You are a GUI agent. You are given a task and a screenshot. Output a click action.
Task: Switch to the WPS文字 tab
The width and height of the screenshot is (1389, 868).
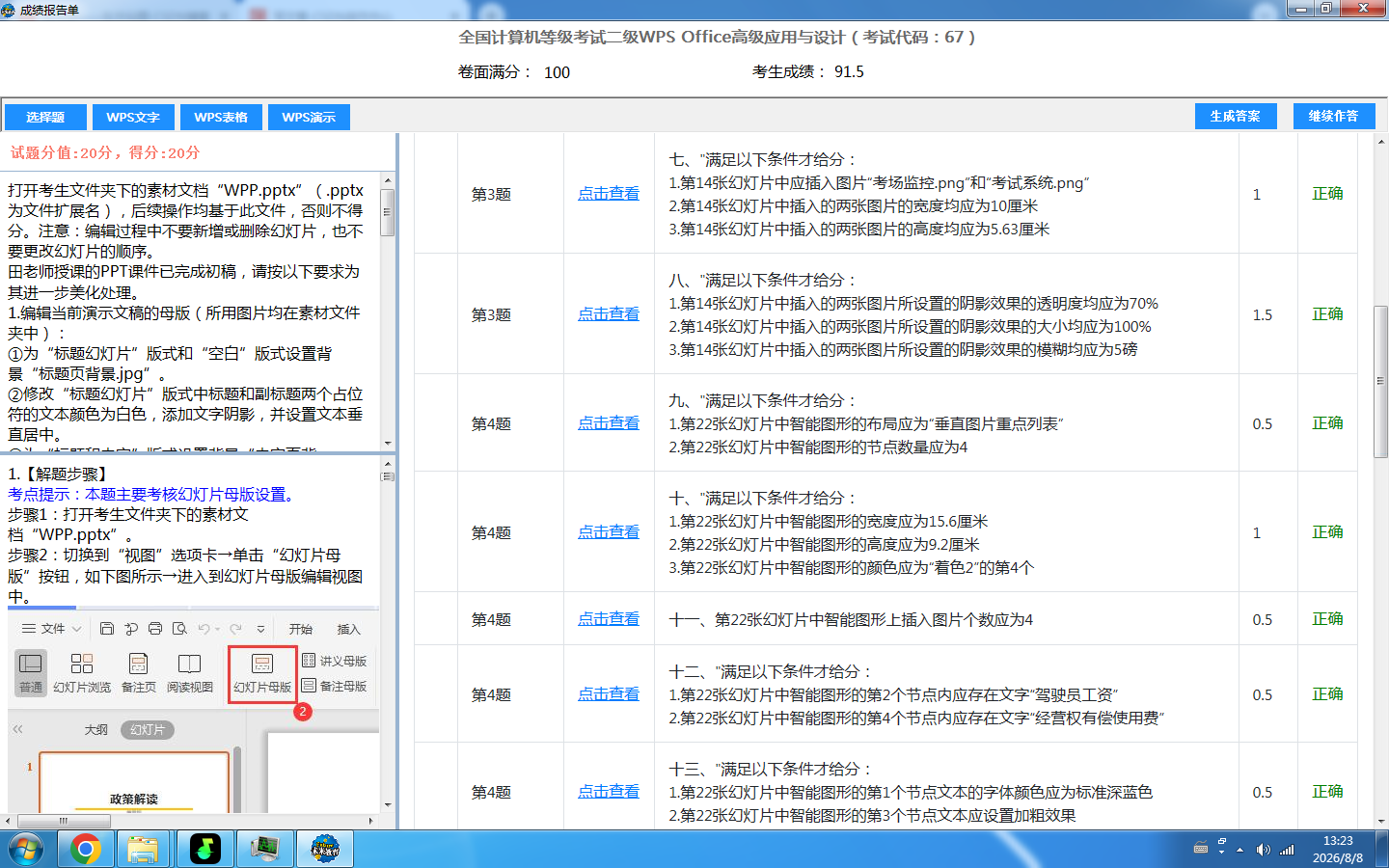pyautogui.click(x=133, y=118)
